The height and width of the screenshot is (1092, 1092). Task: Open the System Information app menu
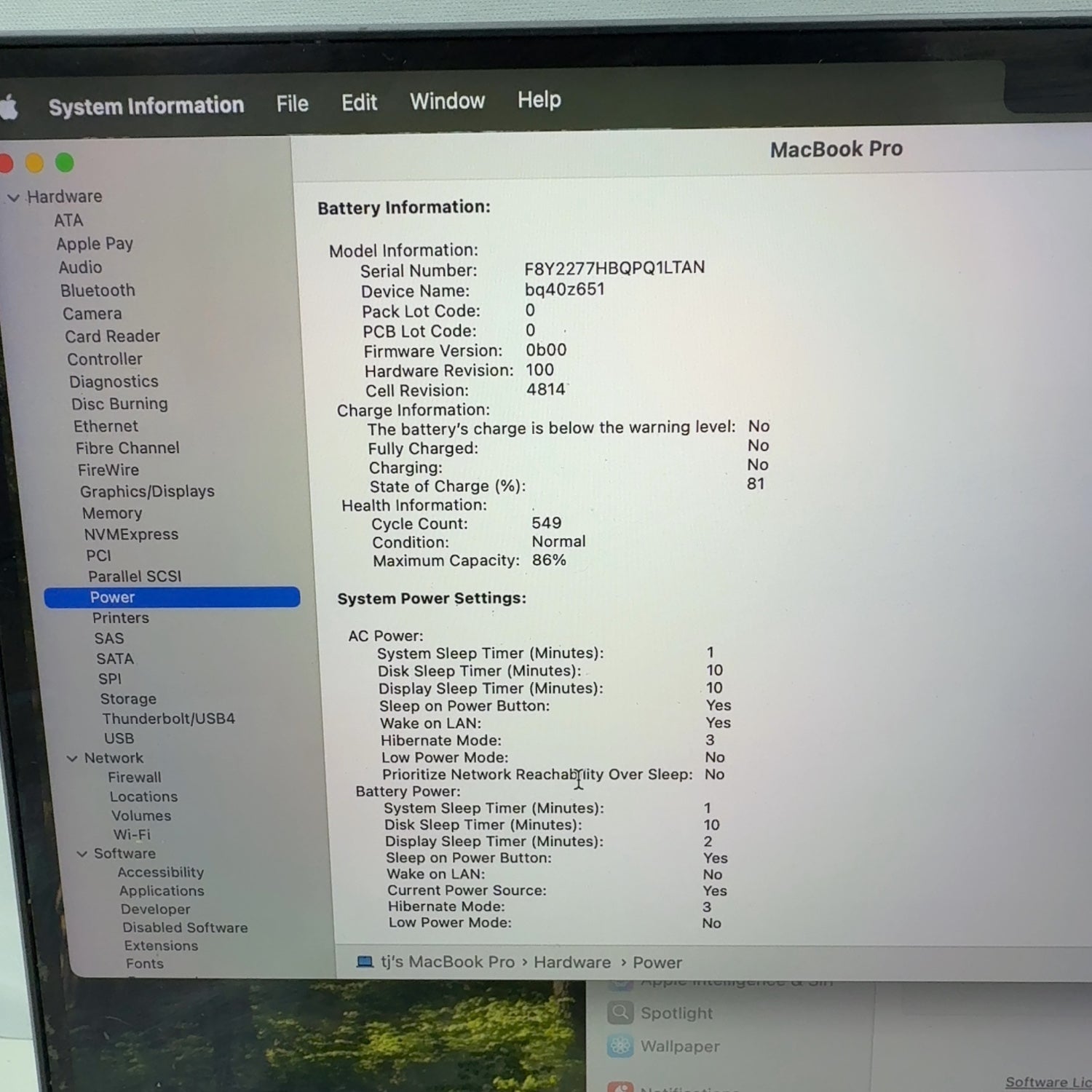pos(146,106)
